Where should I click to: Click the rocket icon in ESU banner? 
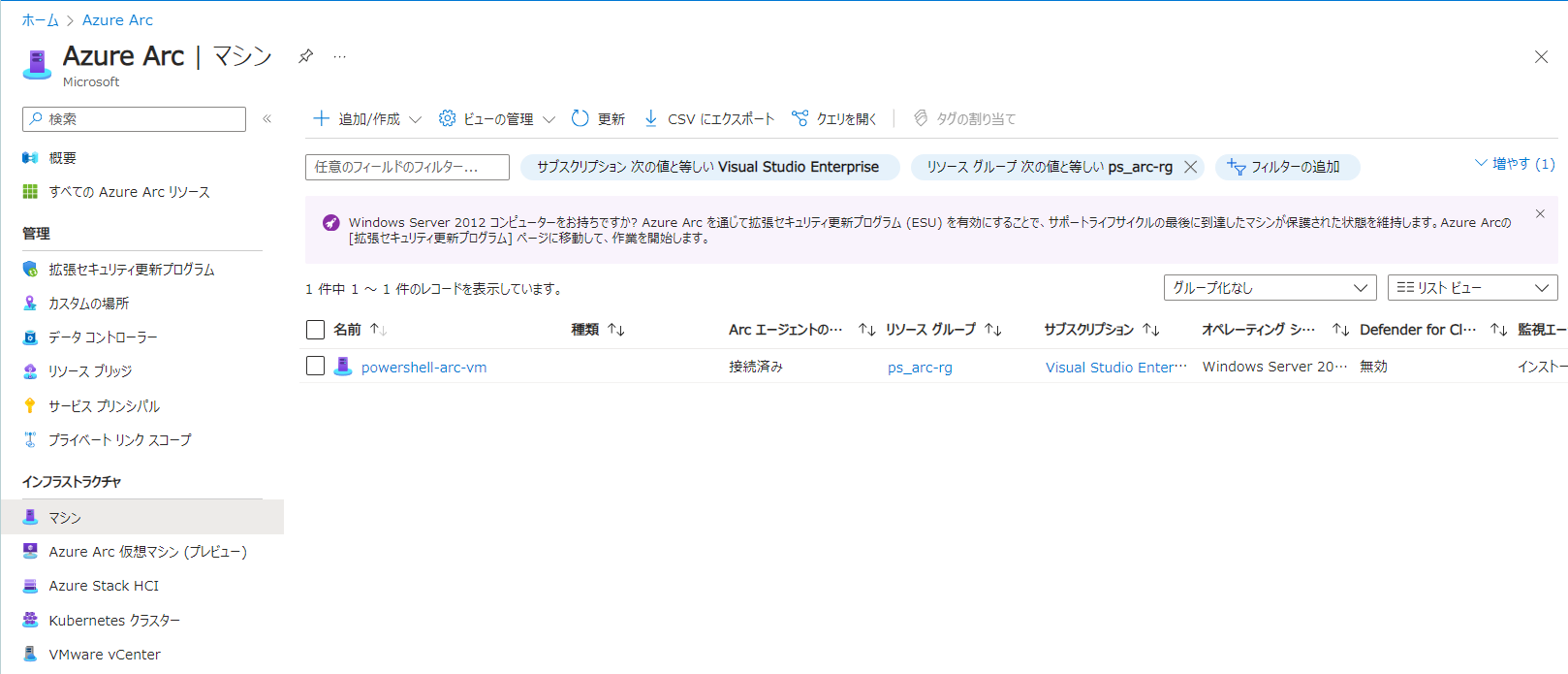330,222
